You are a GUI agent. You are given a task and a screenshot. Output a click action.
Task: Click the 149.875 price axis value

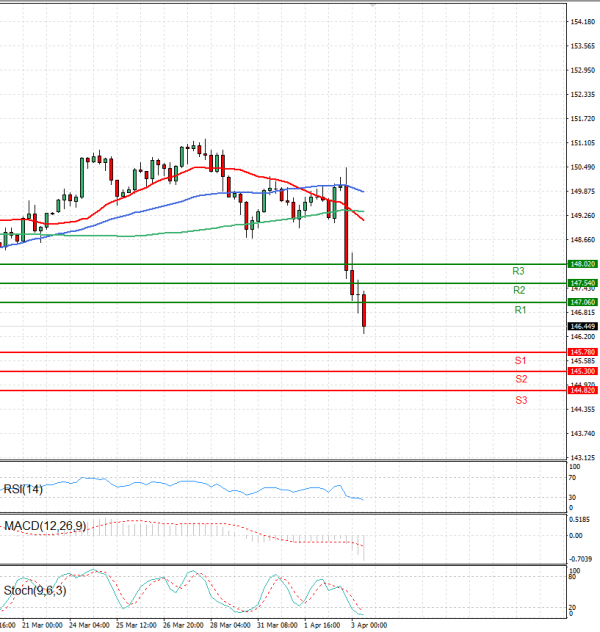[x=583, y=191]
